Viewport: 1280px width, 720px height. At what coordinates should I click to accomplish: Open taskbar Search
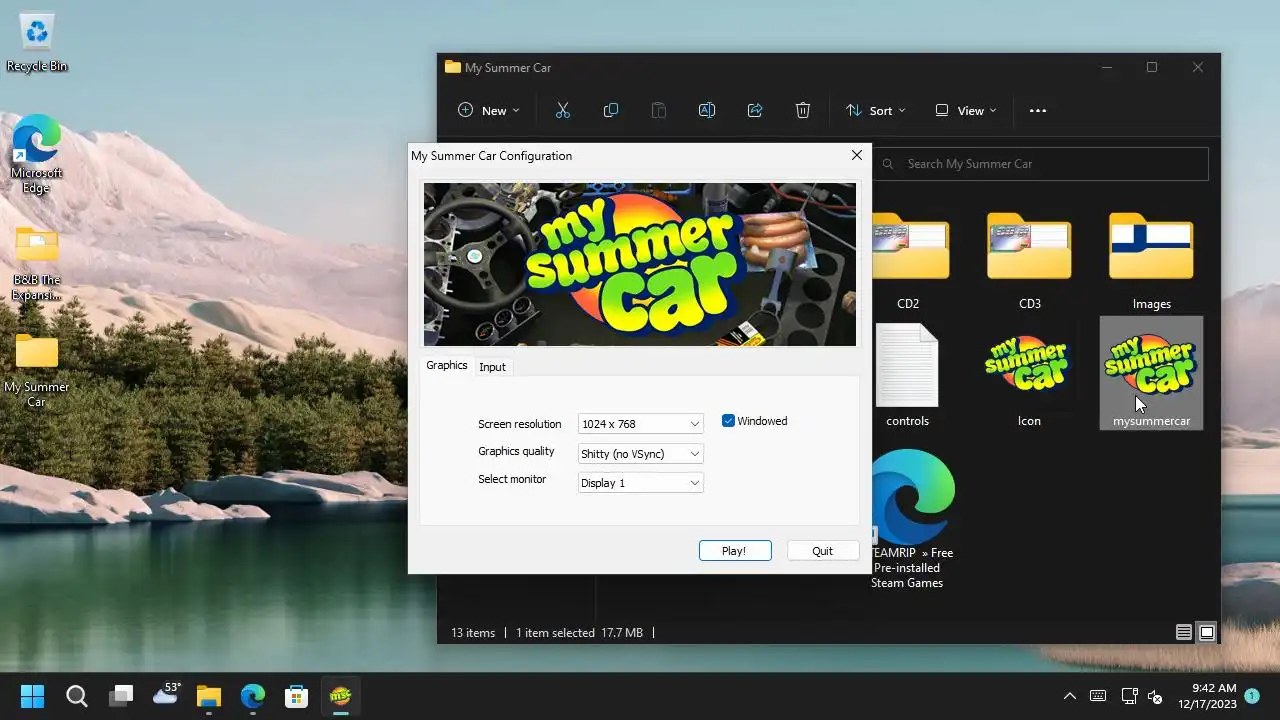(77, 695)
